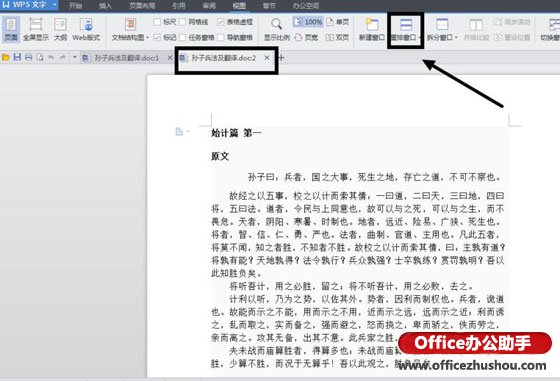
Task: Open the WPS 文字 application menu dropdown
Action: 55,5
